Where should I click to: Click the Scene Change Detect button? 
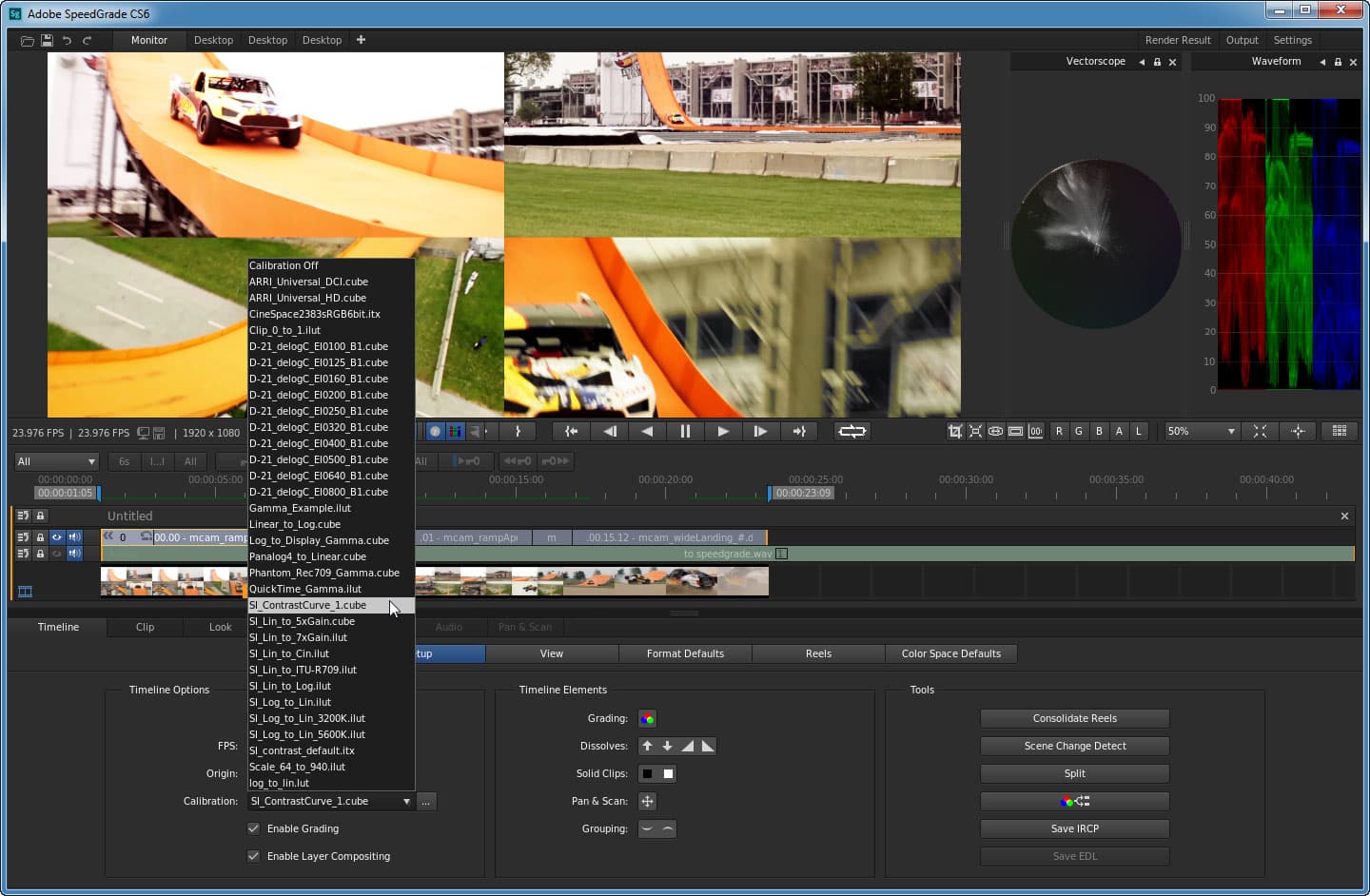tap(1074, 747)
